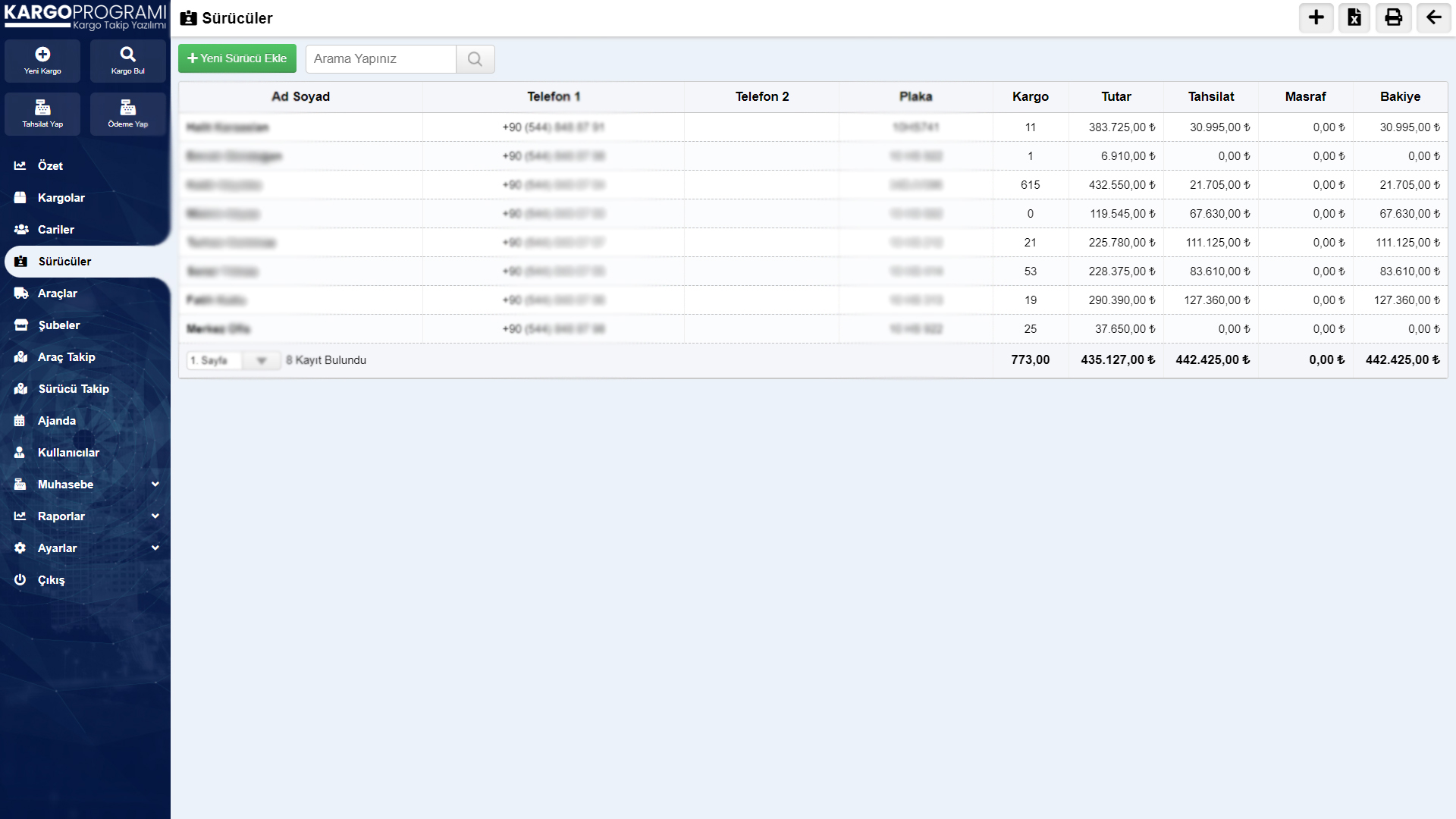Click the Tahsilat Yap register icon
Image resolution: width=1456 pixels, height=819 pixels.
pos(42,107)
